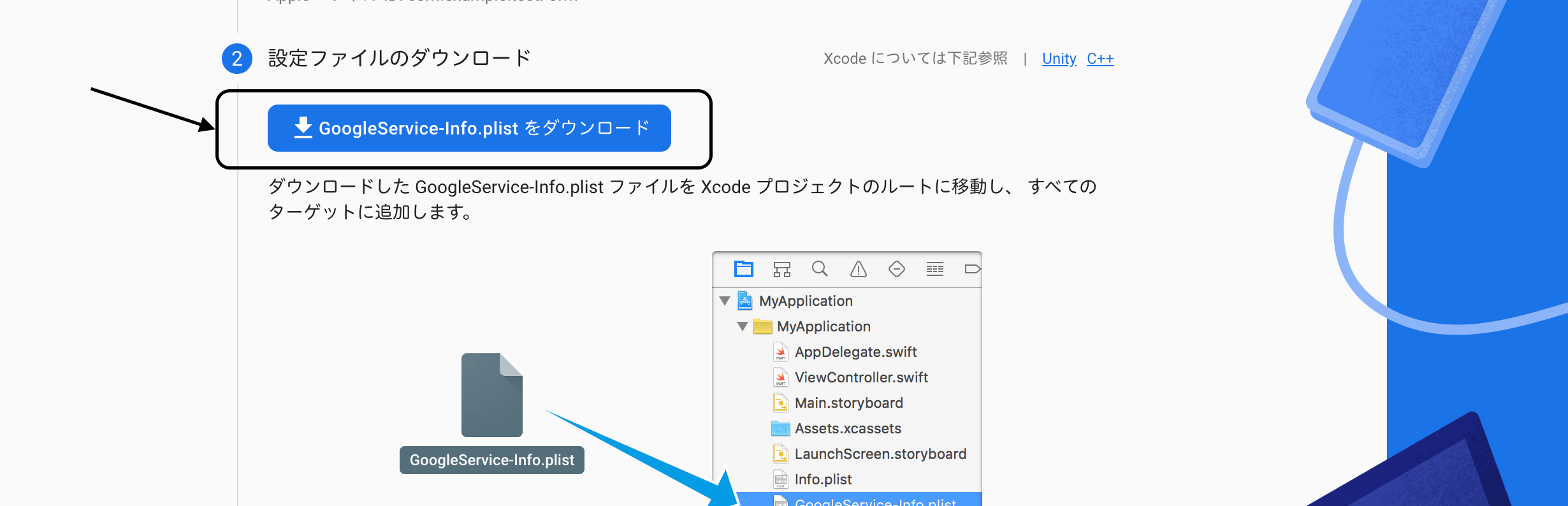Click the LaunchScreen.storyboard file icon
The height and width of the screenshot is (506, 1568).
click(780, 454)
